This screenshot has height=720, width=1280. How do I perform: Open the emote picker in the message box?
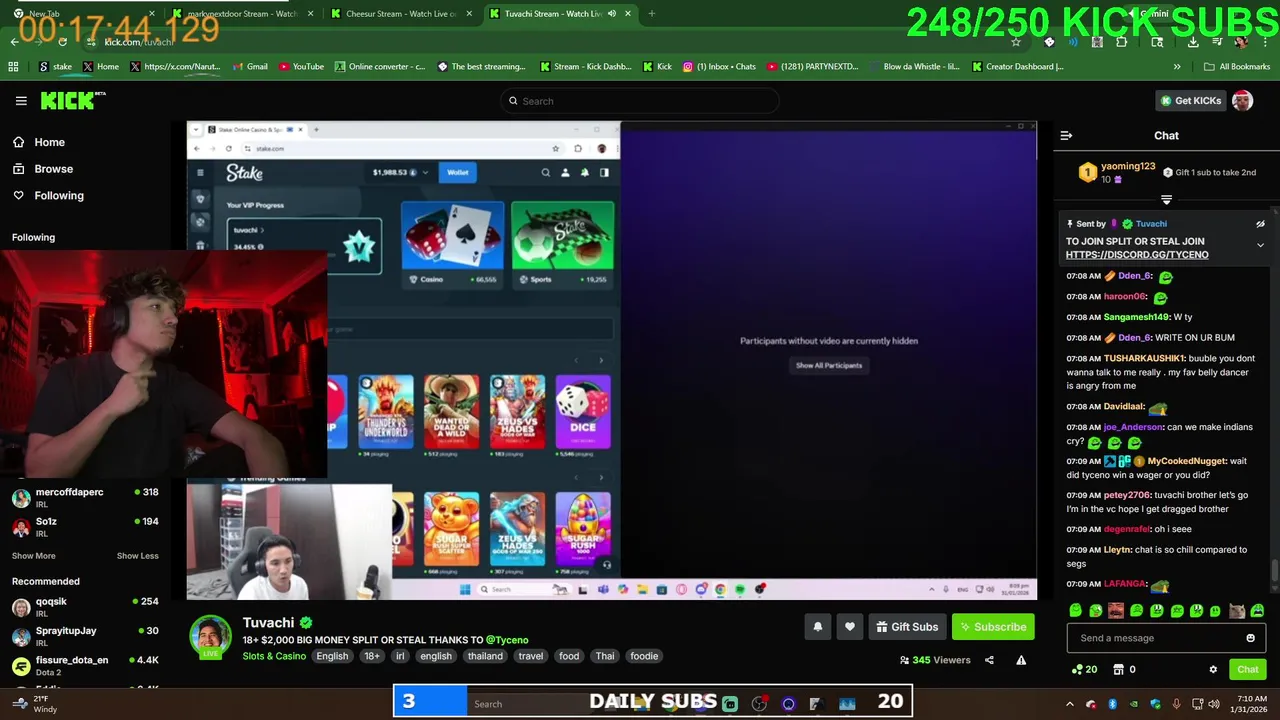pyautogui.click(x=1250, y=638)
